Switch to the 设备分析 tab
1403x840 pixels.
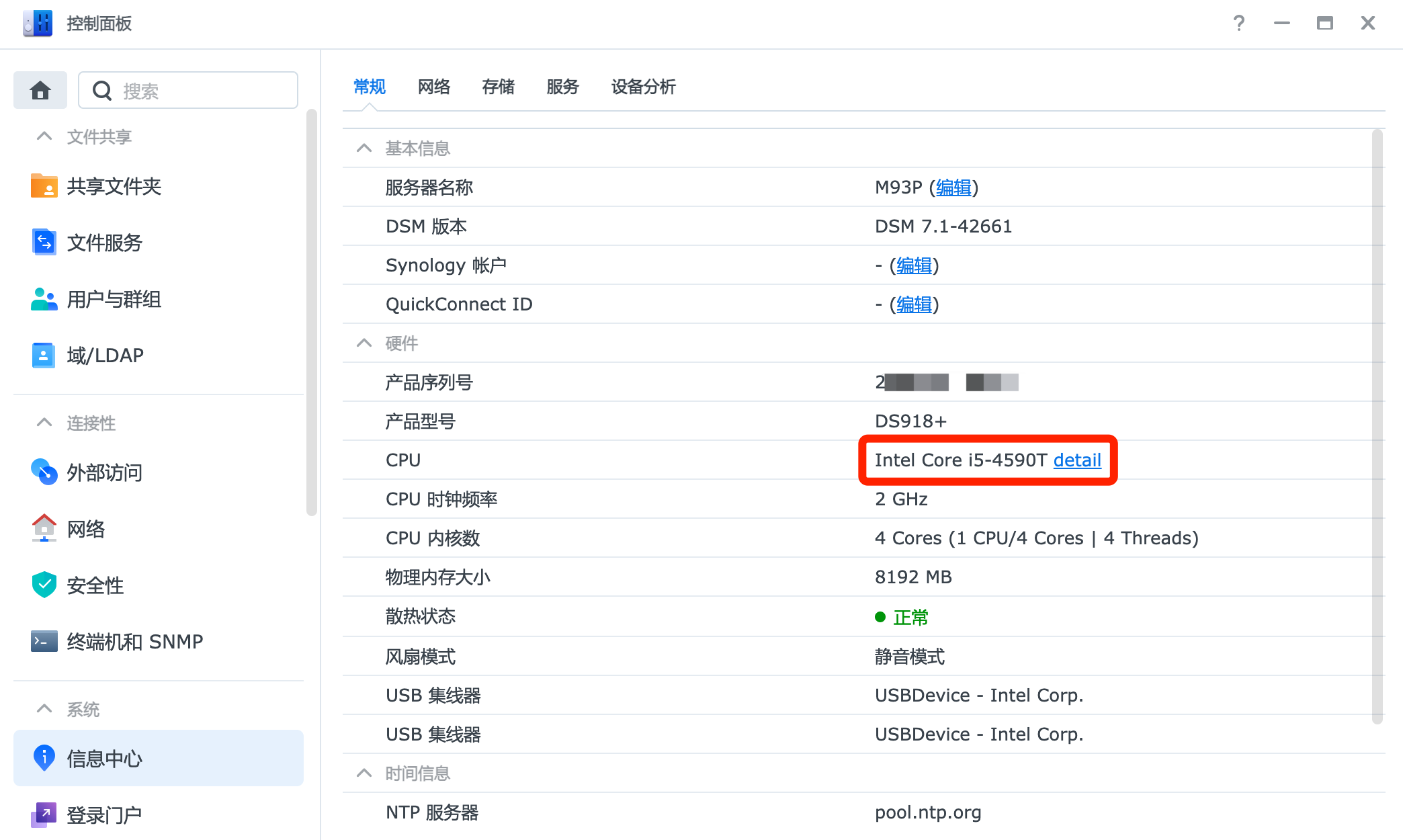pyautogui.click(x=644, y=87)
